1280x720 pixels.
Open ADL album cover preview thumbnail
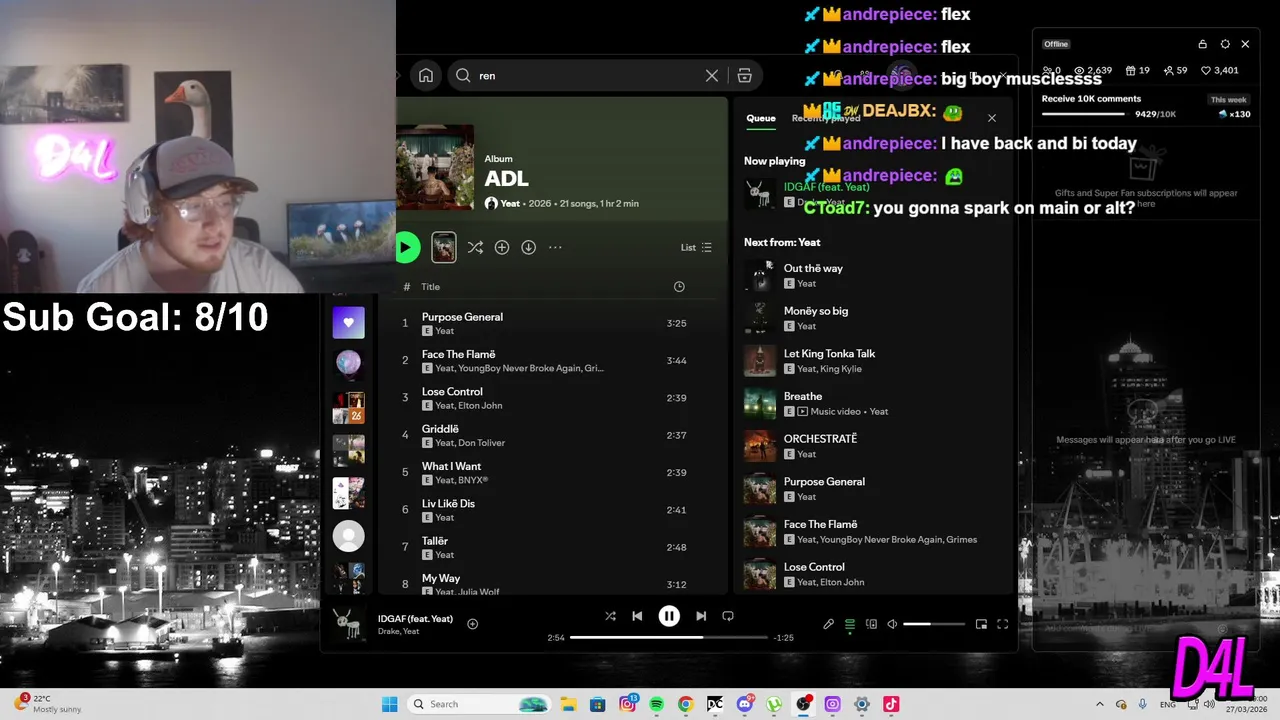tap(444, 247)
